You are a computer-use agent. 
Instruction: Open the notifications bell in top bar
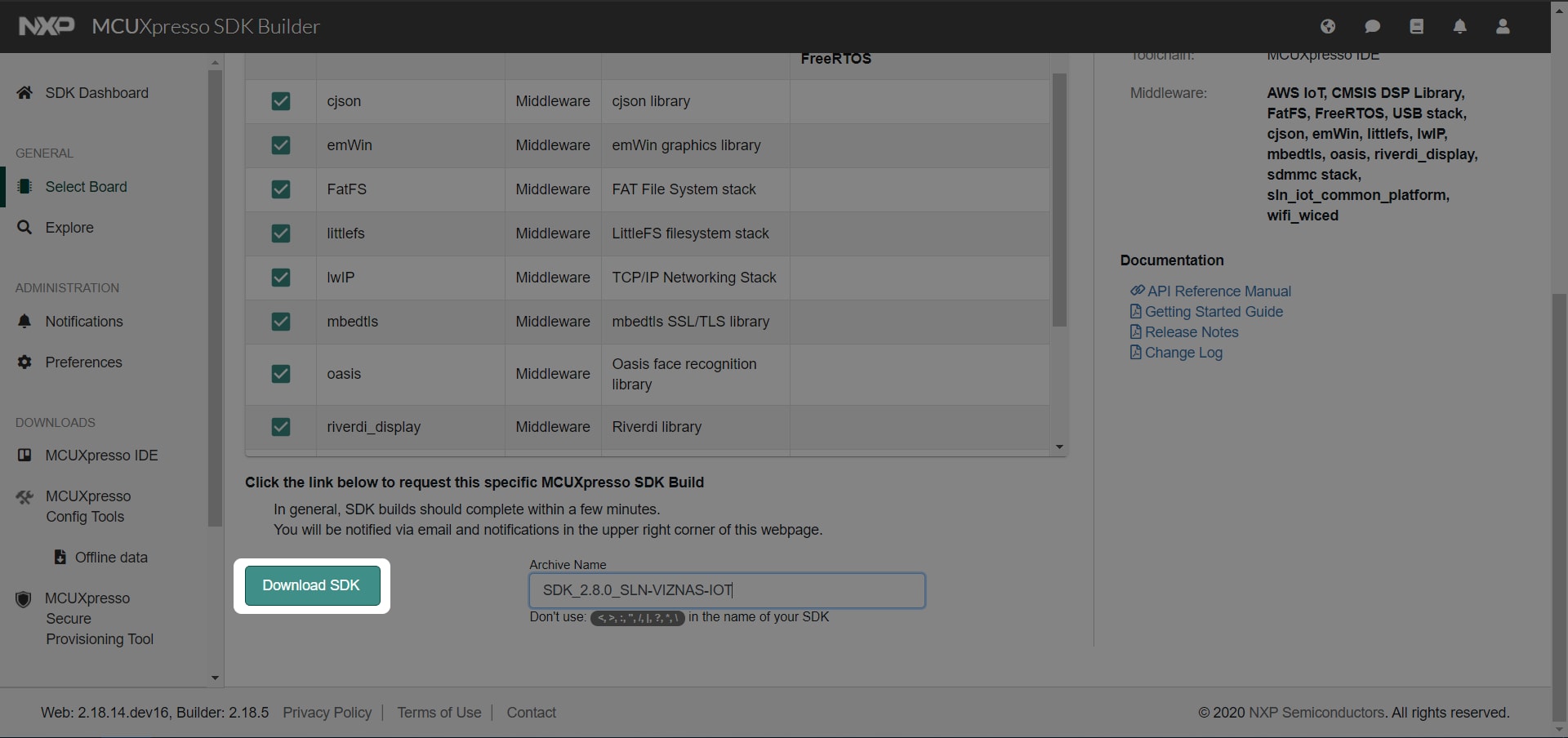1460,26
